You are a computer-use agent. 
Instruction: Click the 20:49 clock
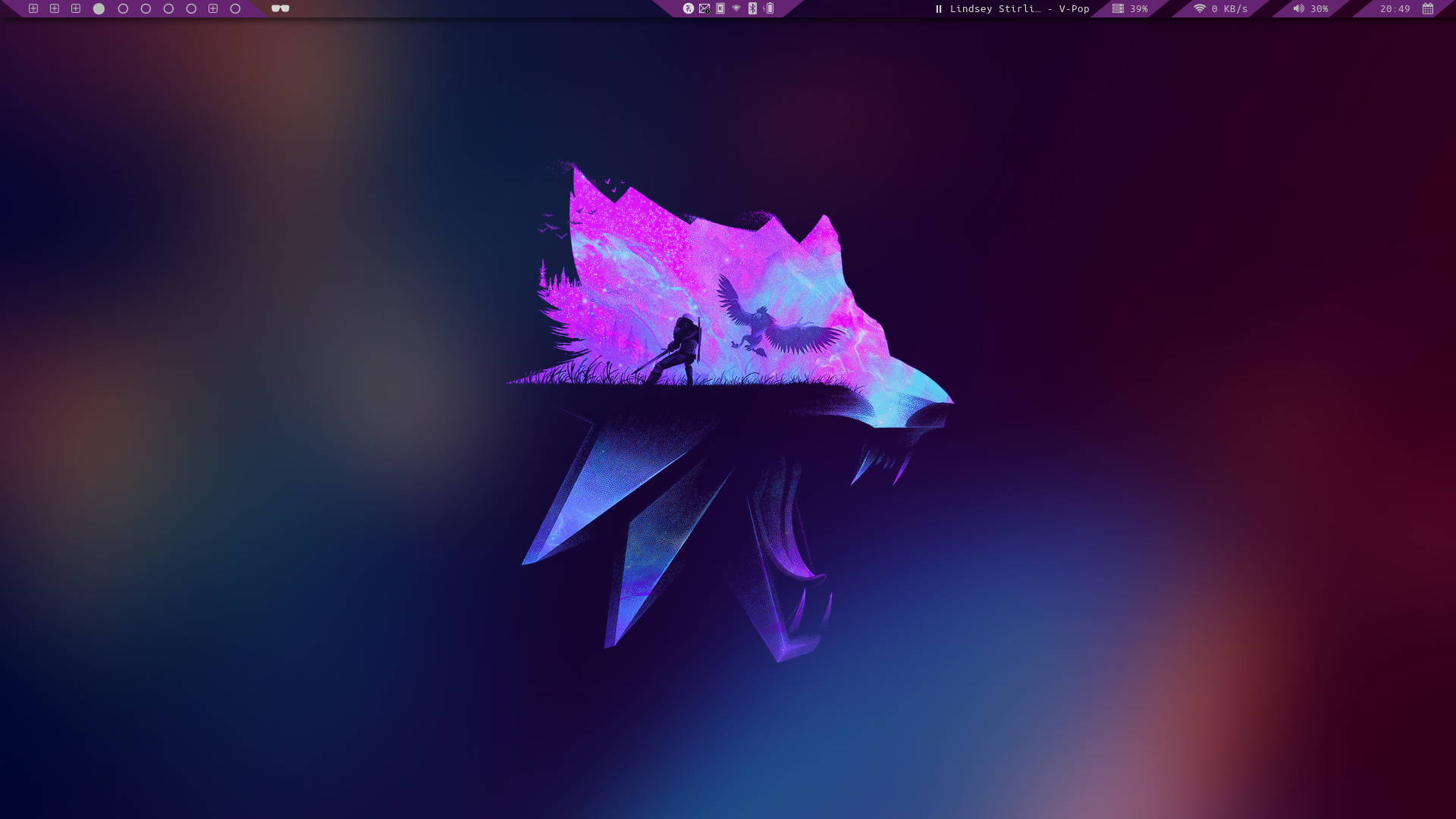click(1395, 9)
